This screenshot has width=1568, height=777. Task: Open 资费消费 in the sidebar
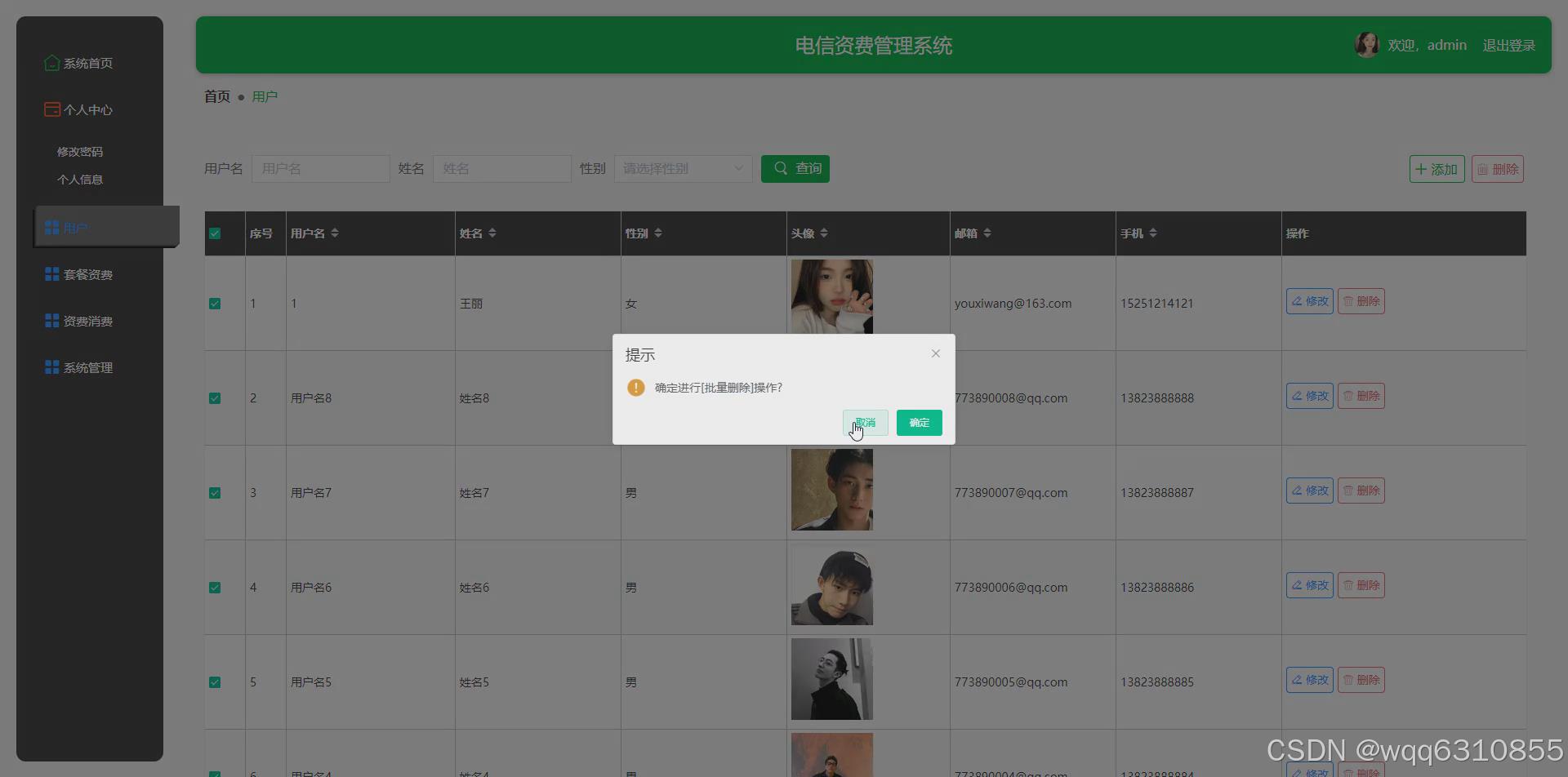pyautogui.click(x=88, y=321)
